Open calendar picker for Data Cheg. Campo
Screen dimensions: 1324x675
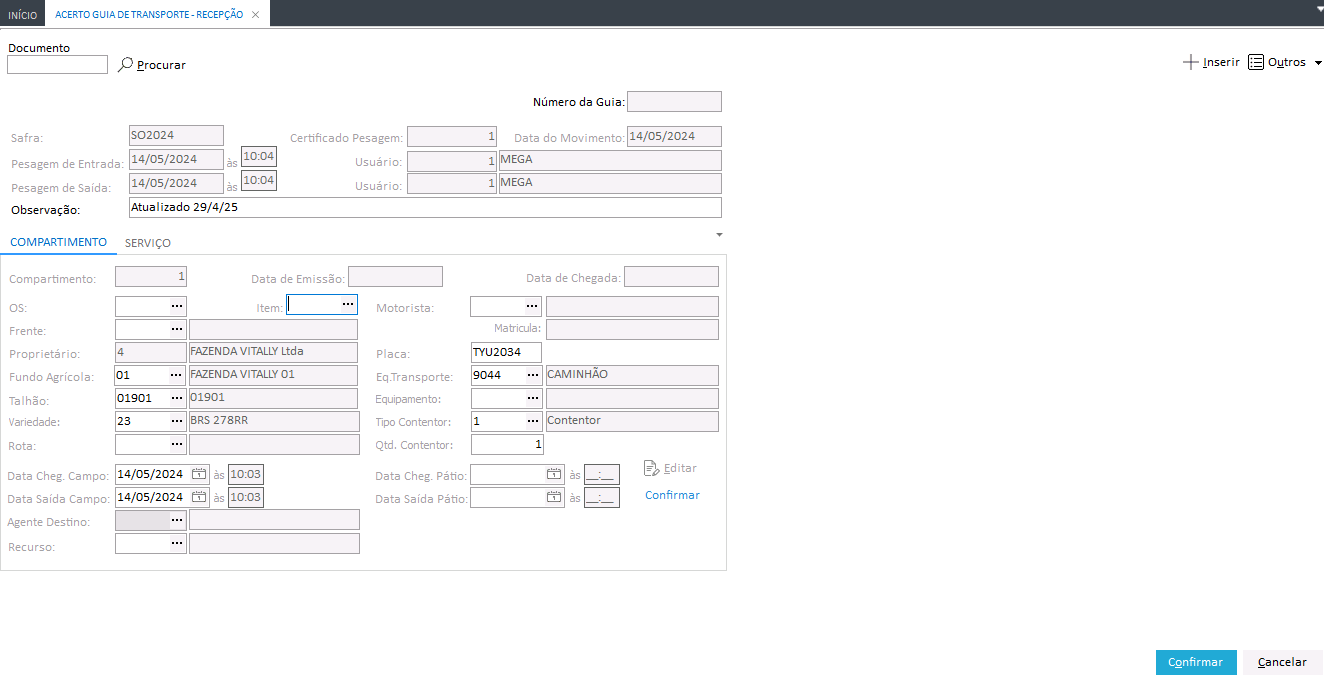tap(199, 474)
